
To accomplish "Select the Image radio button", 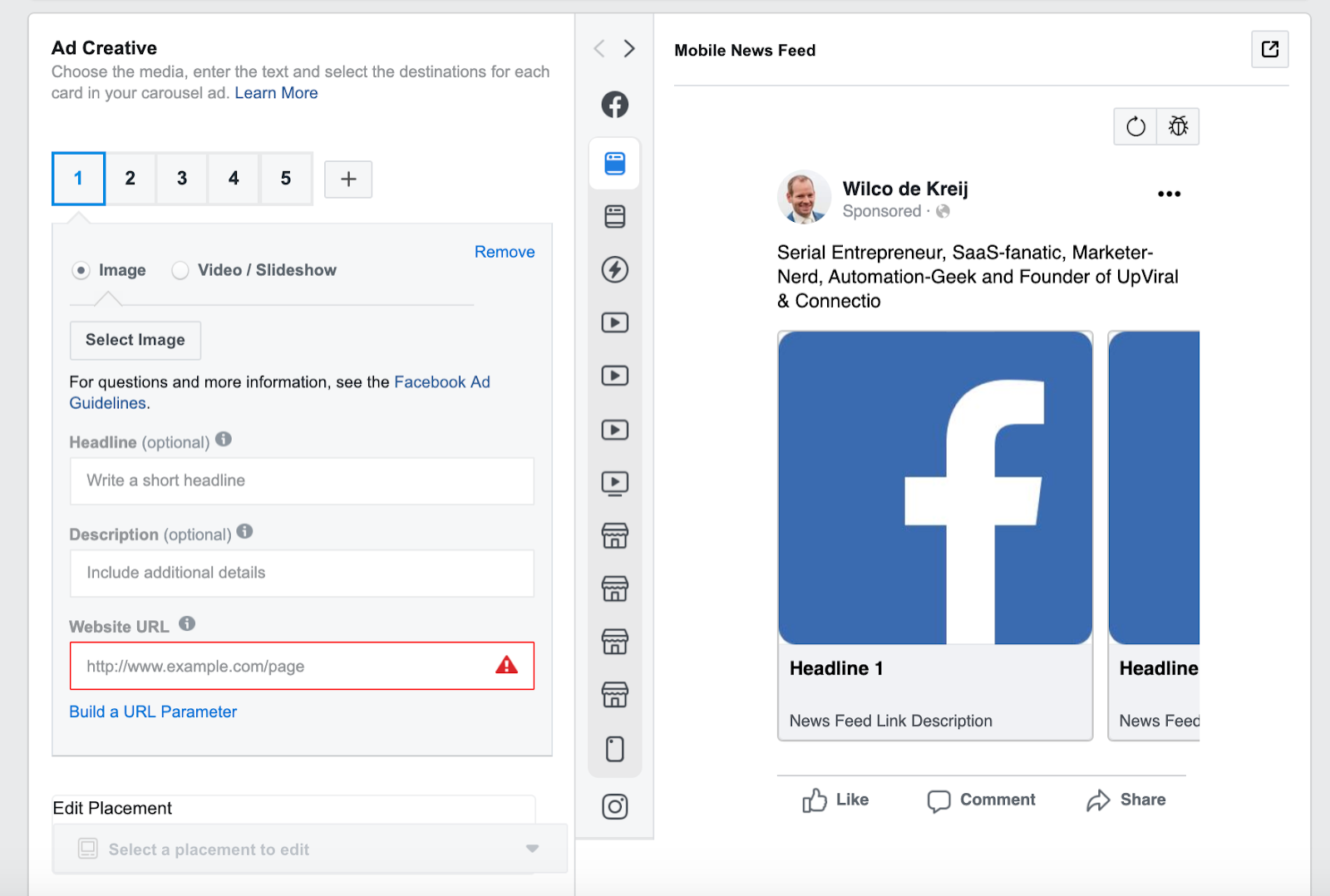I will click(x=81, y=270).
